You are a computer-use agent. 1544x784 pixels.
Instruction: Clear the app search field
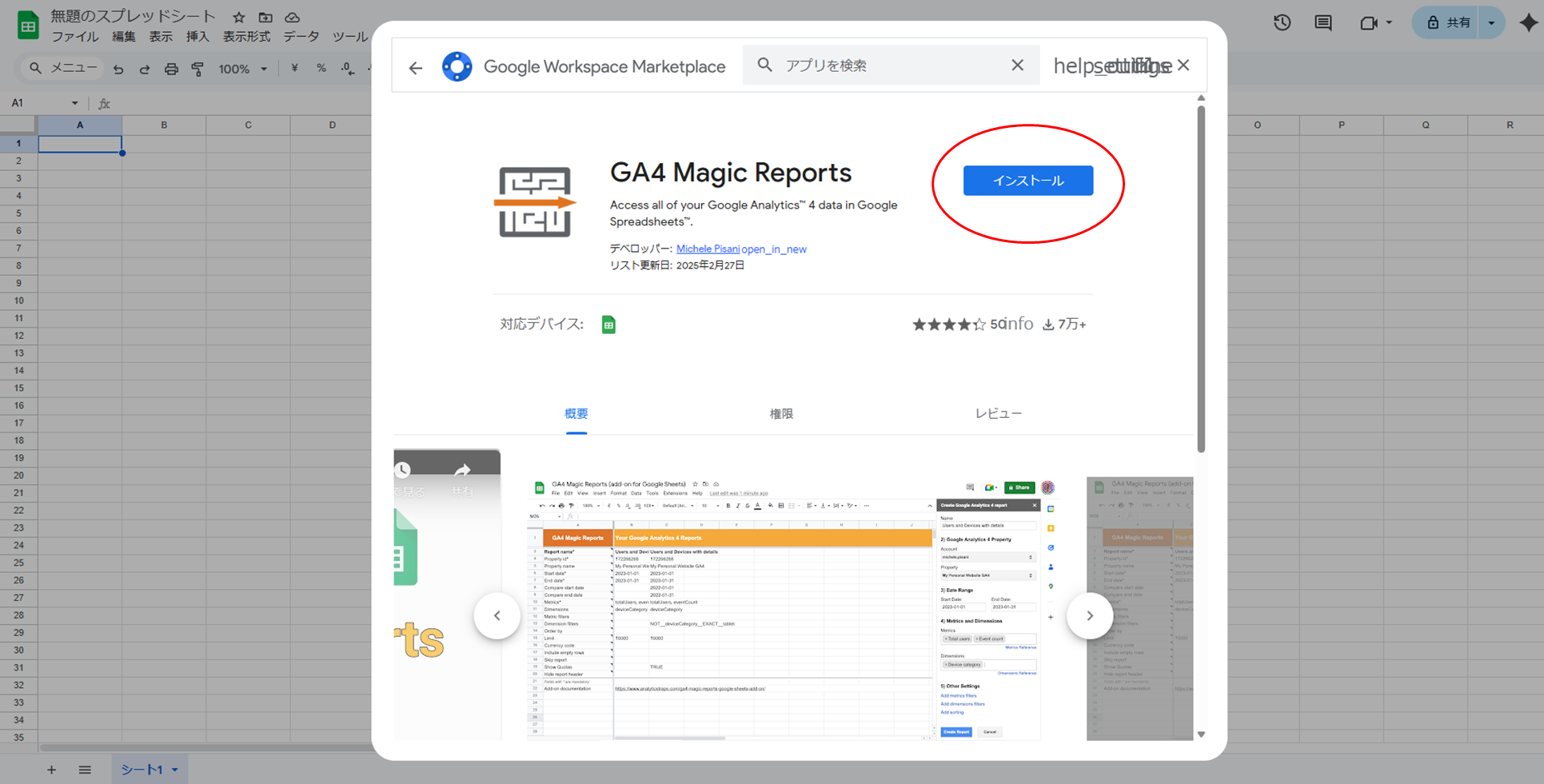[1017, 66]
